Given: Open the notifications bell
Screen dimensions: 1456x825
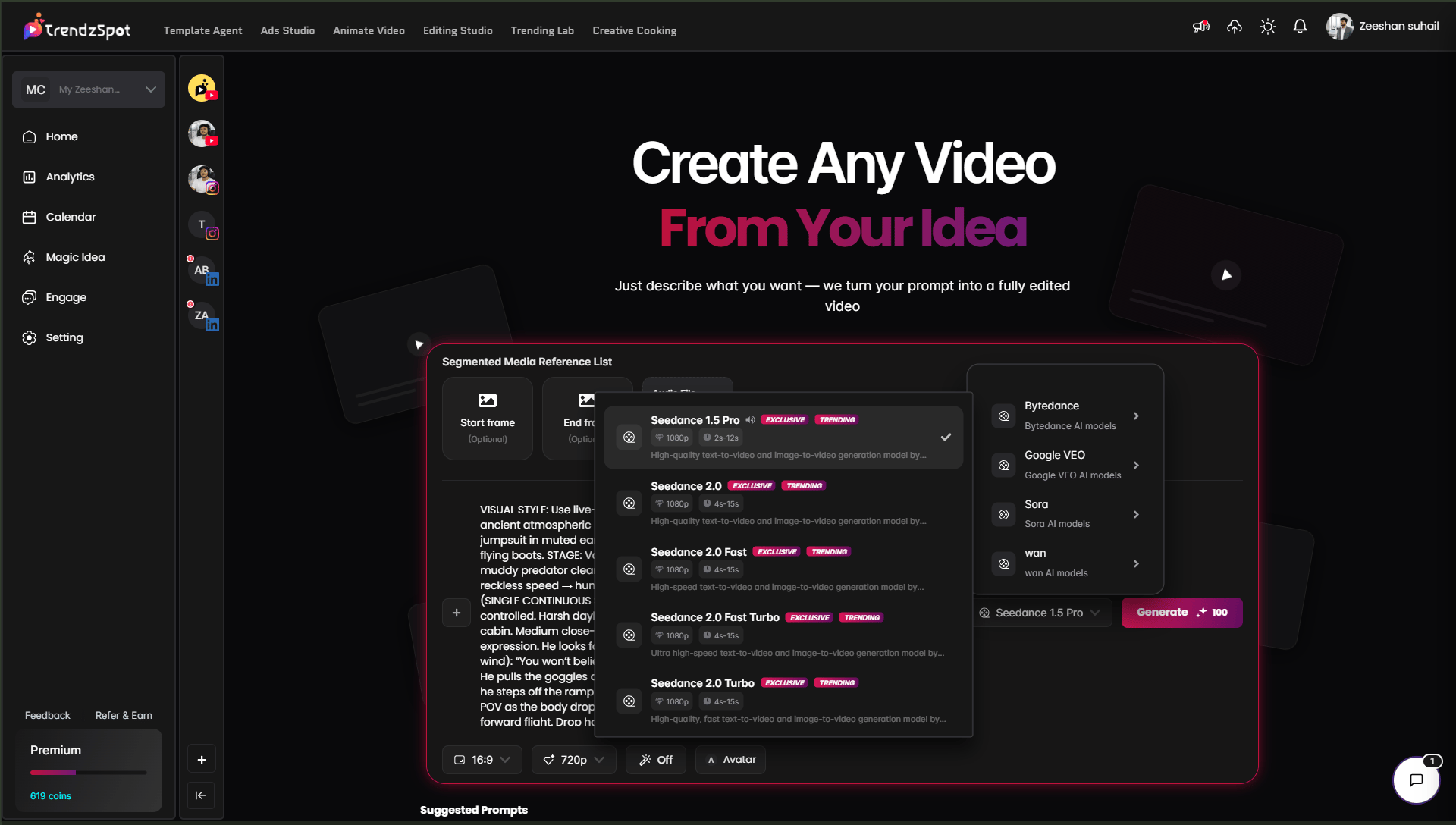Looking at the screenshot, I should [x=1300, y=27].
